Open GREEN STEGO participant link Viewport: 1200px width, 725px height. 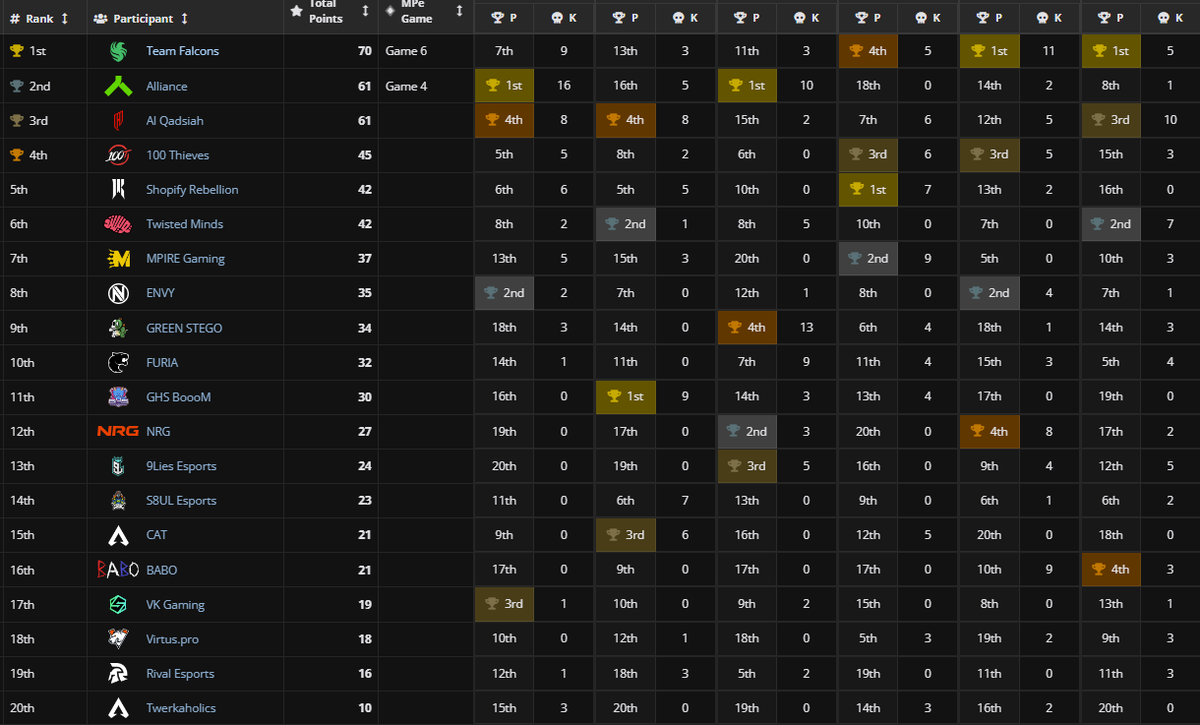(x=184, y=328)
